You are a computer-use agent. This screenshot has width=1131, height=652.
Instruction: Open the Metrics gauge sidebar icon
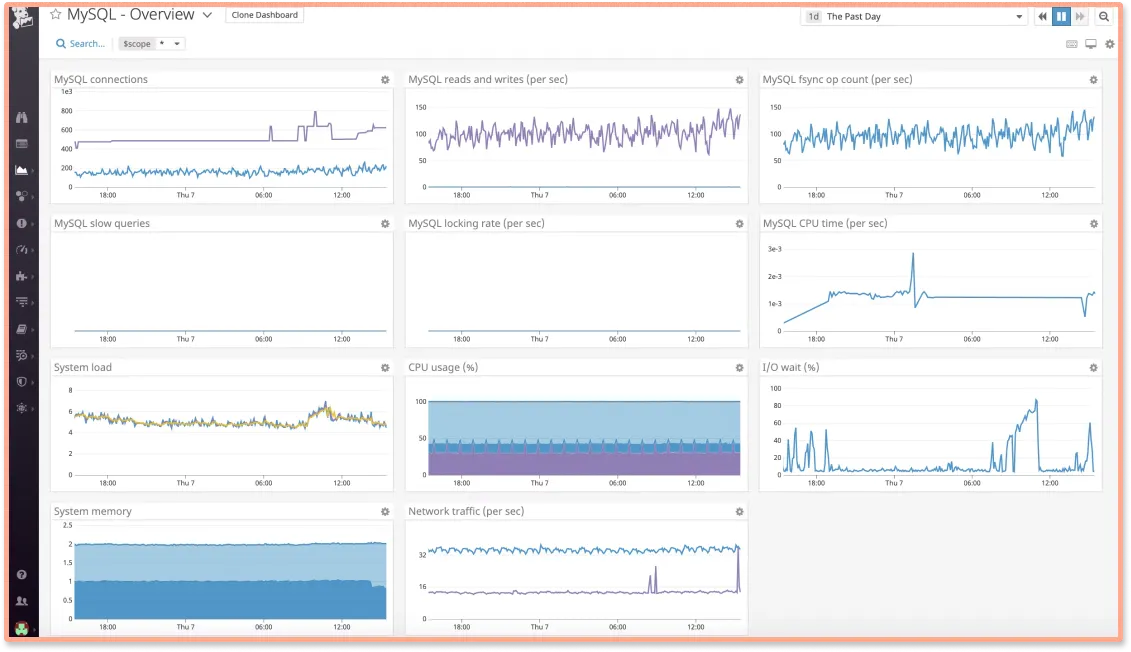(22, 250)
